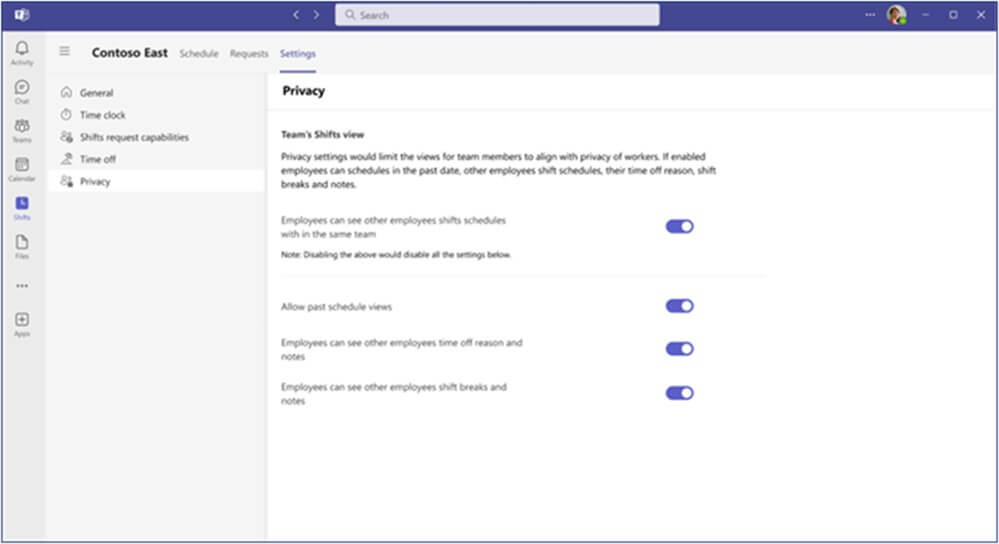The image size is (999, 544).
Task: Click the General home icon
Action: click(66, 92)
